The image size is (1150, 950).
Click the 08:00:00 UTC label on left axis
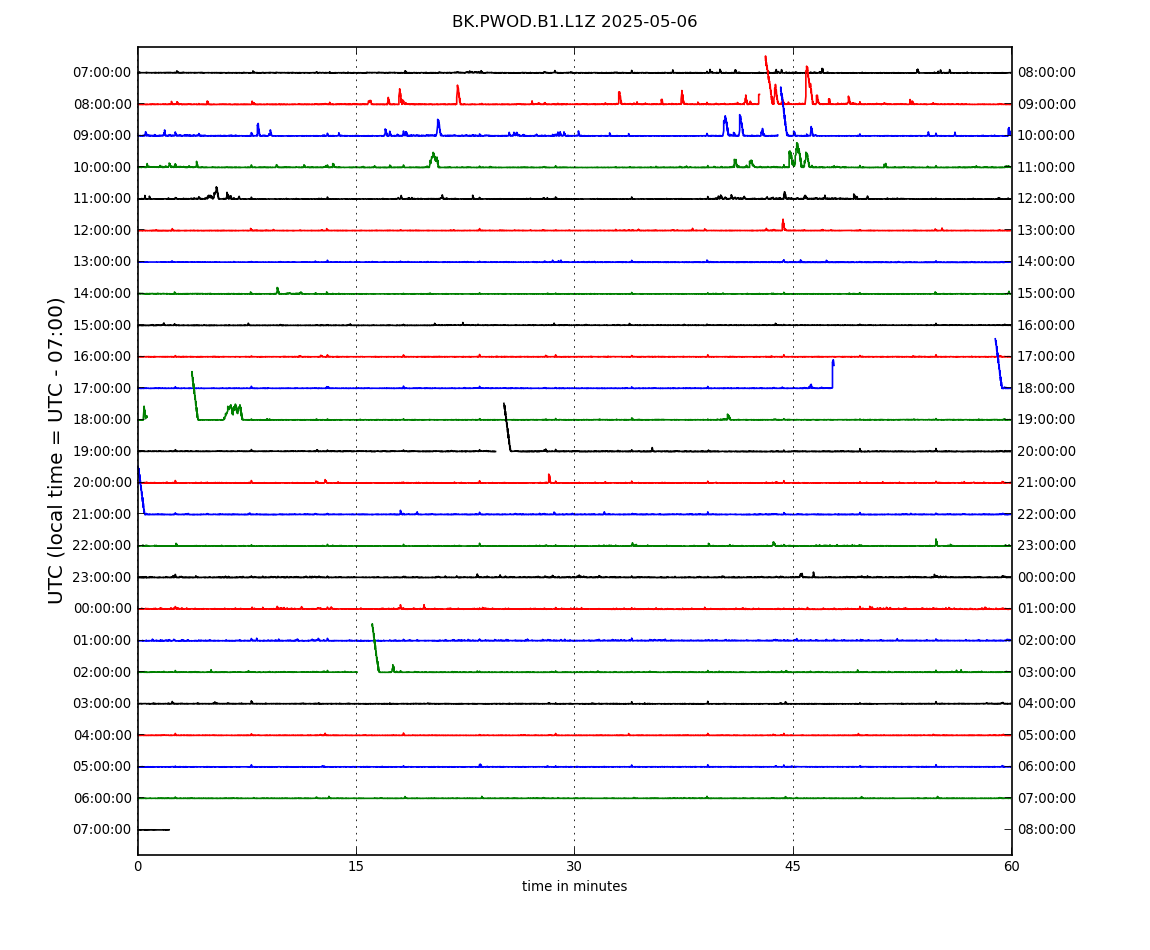pyautogui.click(x=102, y=104)
